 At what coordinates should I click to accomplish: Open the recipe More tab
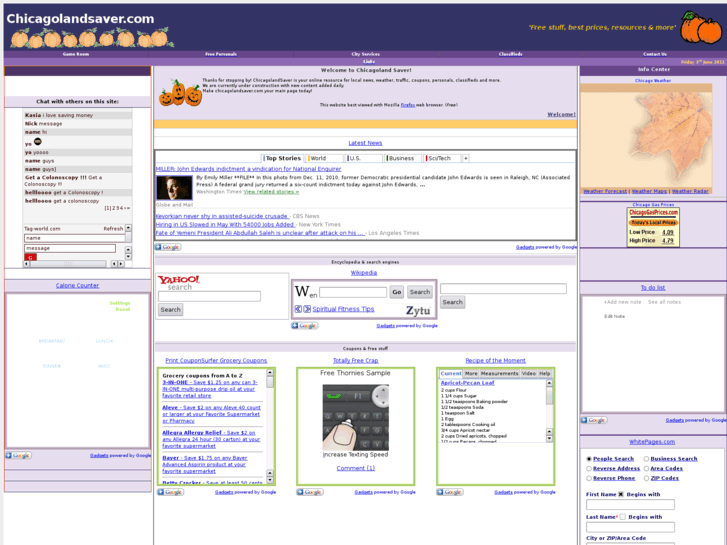471,373
